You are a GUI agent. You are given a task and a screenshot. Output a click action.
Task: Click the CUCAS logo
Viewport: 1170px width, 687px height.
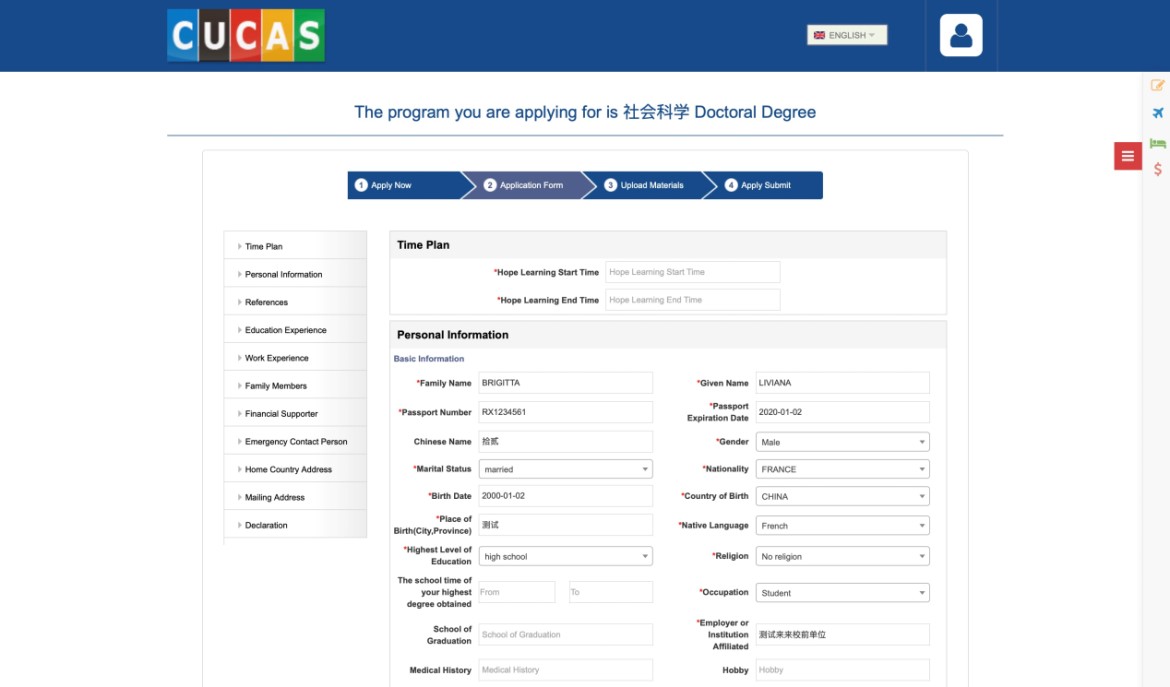tap(246, 36)
